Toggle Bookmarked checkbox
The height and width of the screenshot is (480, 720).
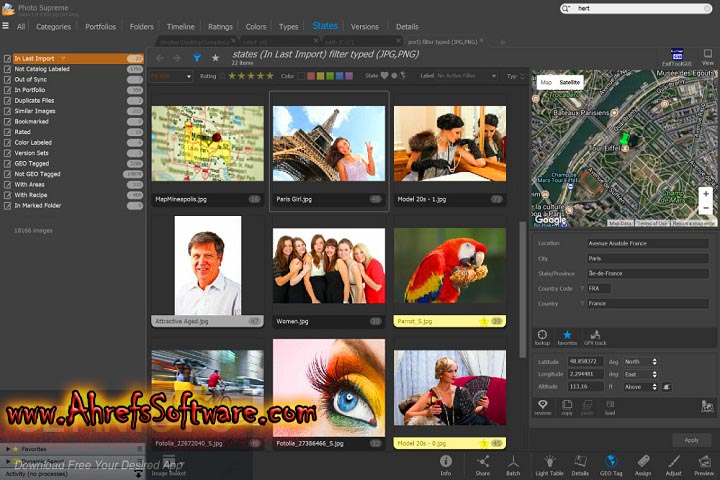point(7,122)
